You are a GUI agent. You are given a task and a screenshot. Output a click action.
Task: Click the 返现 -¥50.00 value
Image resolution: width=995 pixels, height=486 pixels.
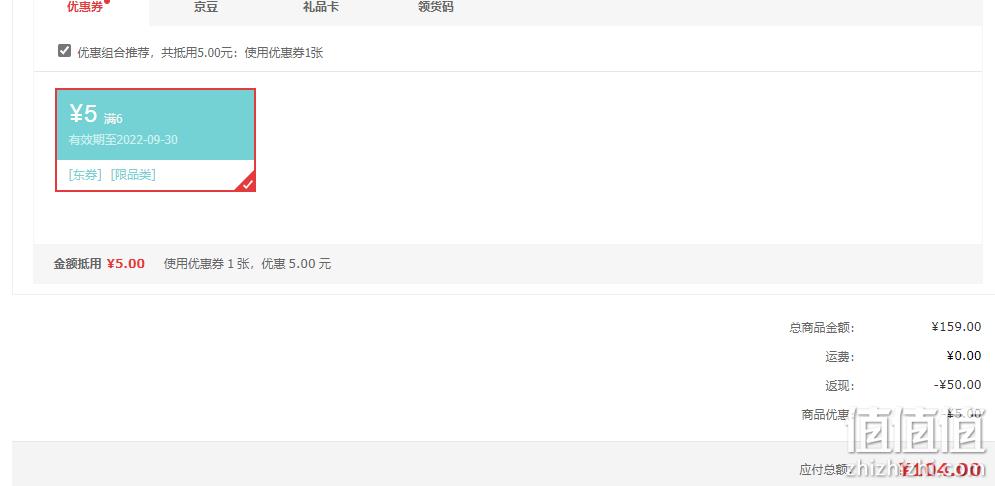click(958, 385)
